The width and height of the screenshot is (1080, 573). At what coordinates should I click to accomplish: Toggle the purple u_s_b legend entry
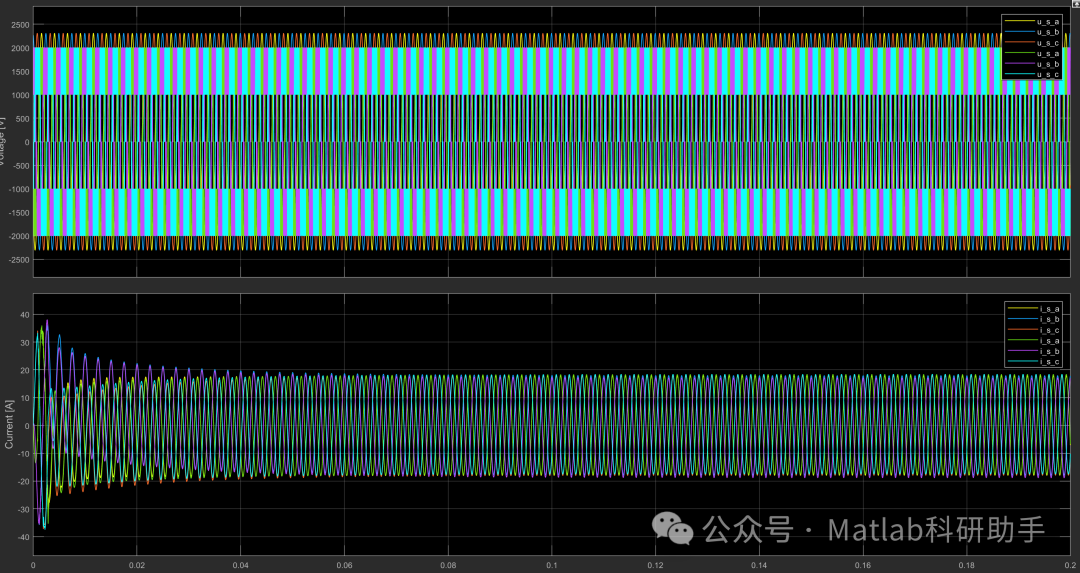click(x=1032, y=63)
